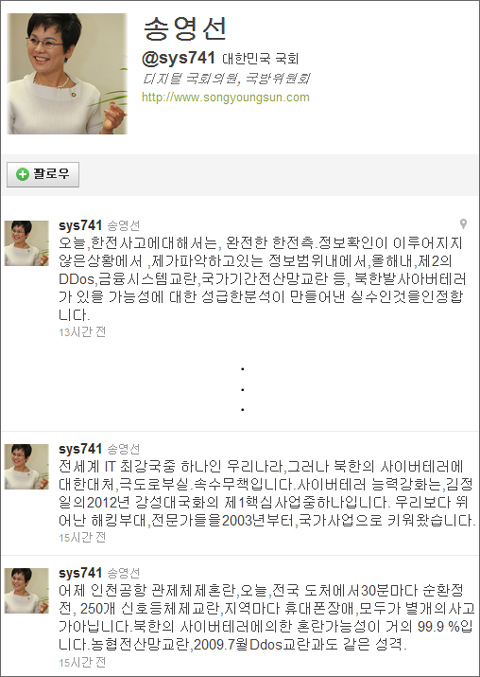The width and height of the screenshot is (480, 677).
Task: Open 15시간 전 timestamp under 인천공항 tweet
Action: [82, 662]
